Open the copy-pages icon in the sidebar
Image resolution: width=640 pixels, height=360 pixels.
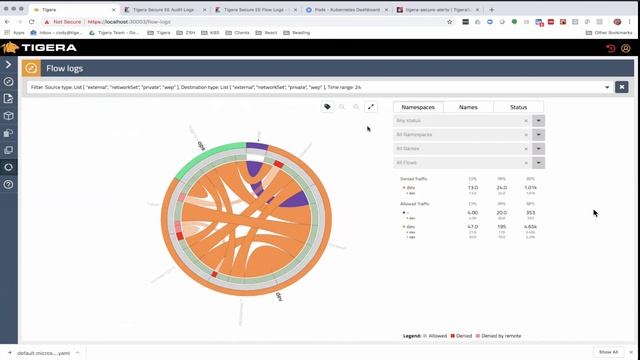pos(8,150)
